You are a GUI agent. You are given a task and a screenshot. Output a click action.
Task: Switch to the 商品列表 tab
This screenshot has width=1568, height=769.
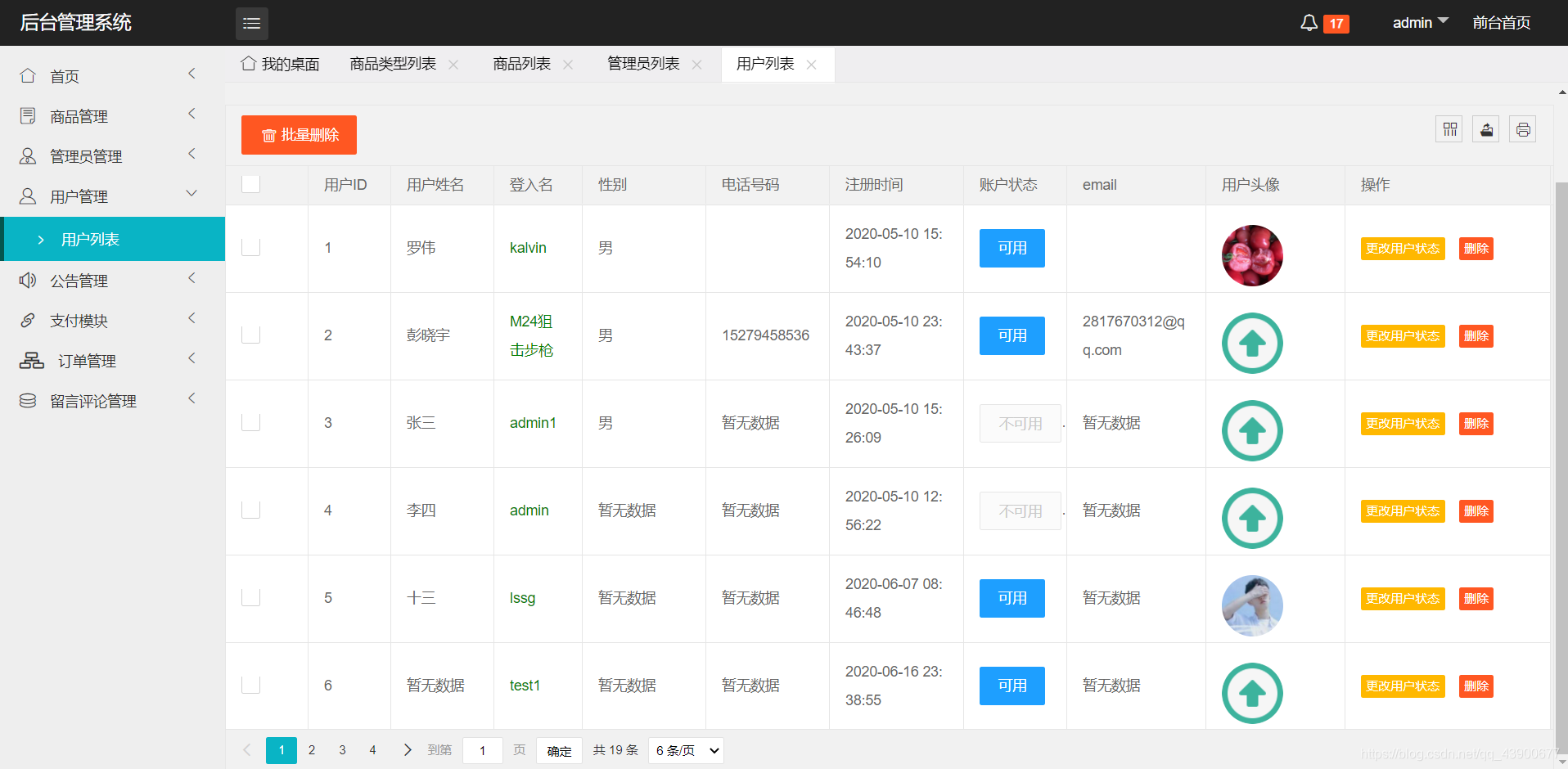[522, 64]
